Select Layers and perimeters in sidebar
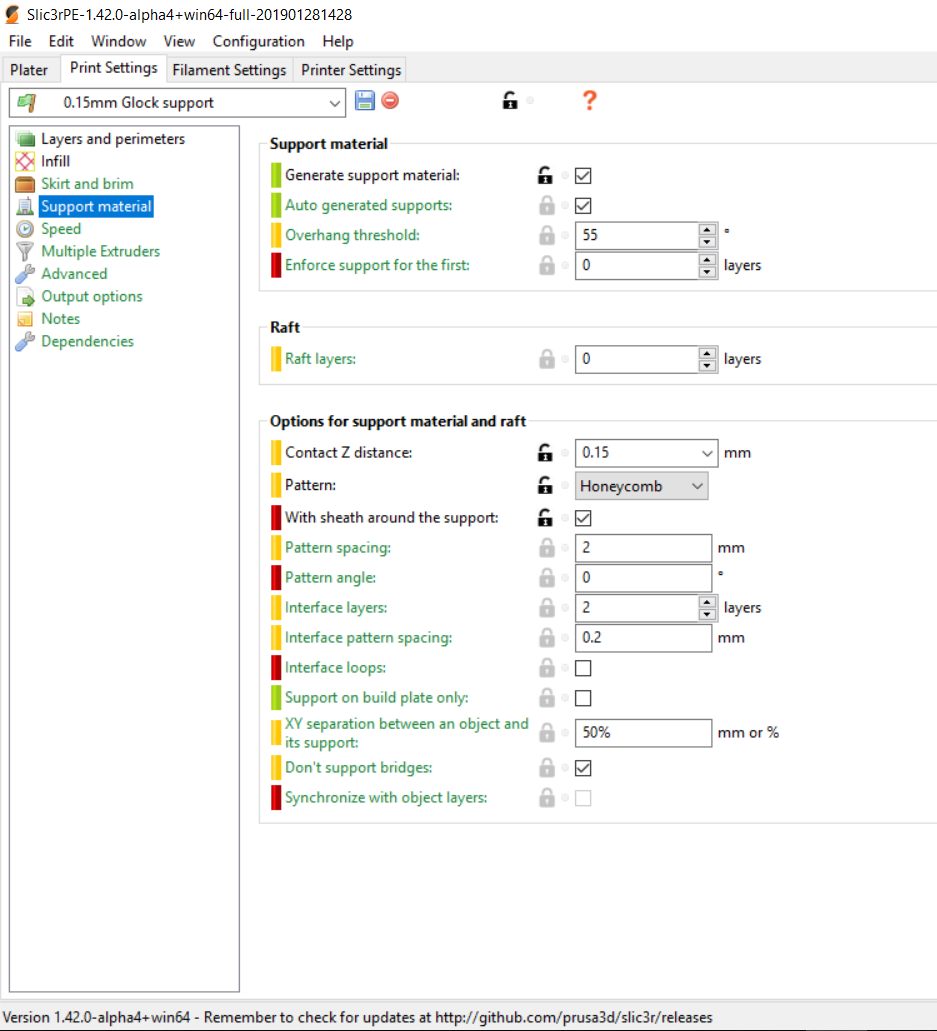The height and width of the screenshot is (1031, 937). (113, 139)
